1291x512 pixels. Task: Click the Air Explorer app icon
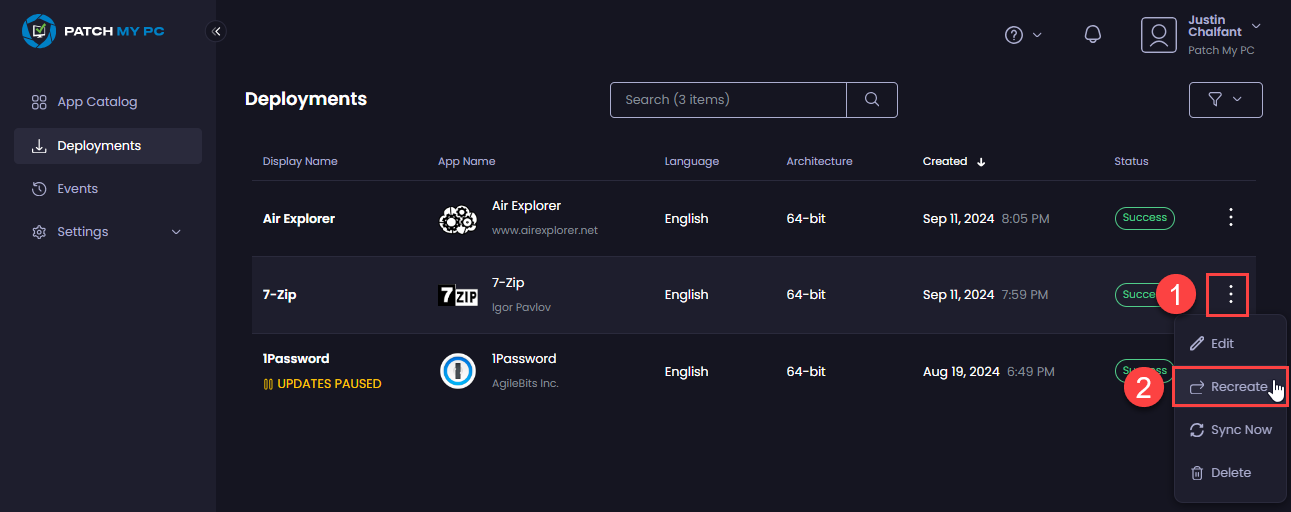point(458,219)
